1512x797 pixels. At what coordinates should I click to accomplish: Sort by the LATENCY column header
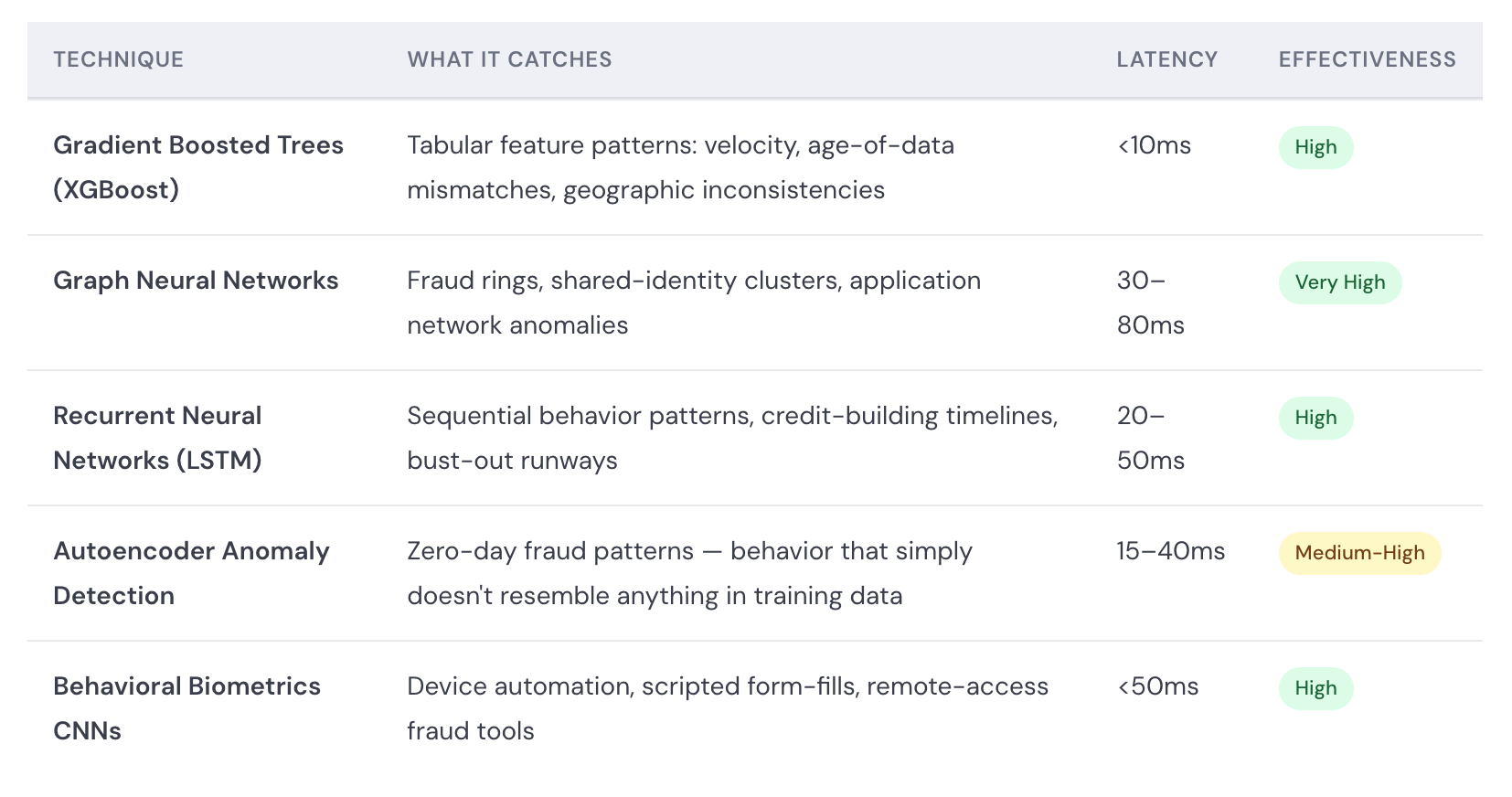pos(1166,59)
